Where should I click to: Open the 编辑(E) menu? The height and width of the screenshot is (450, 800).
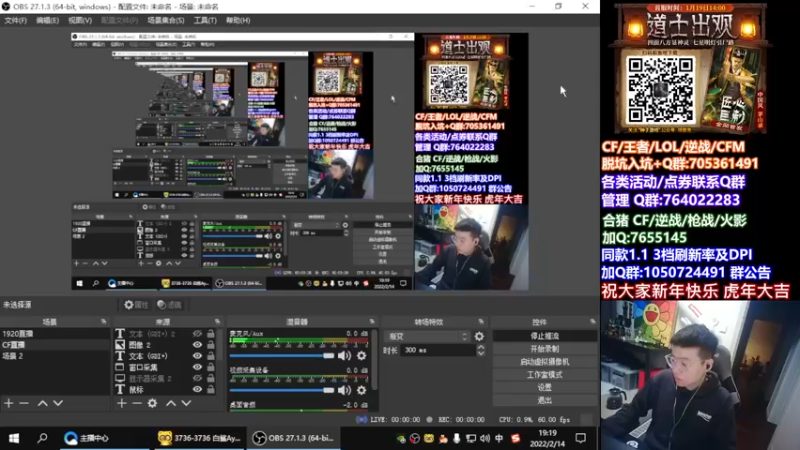(x=47, y=20)
